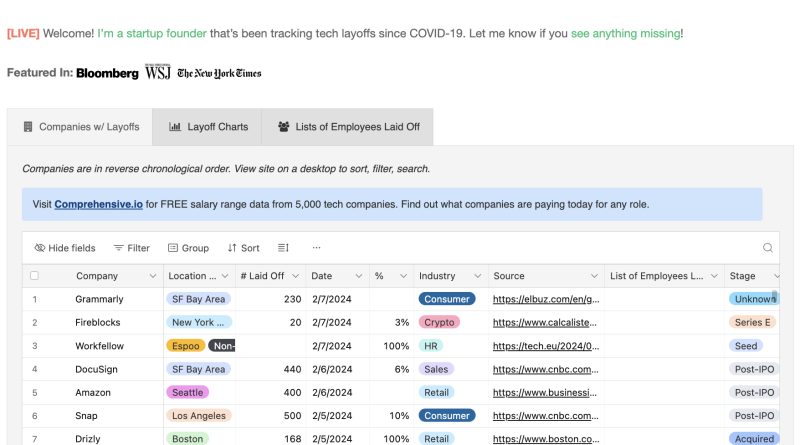Open the tech.eu source link for Workfellow

click(x=546, y=346)
